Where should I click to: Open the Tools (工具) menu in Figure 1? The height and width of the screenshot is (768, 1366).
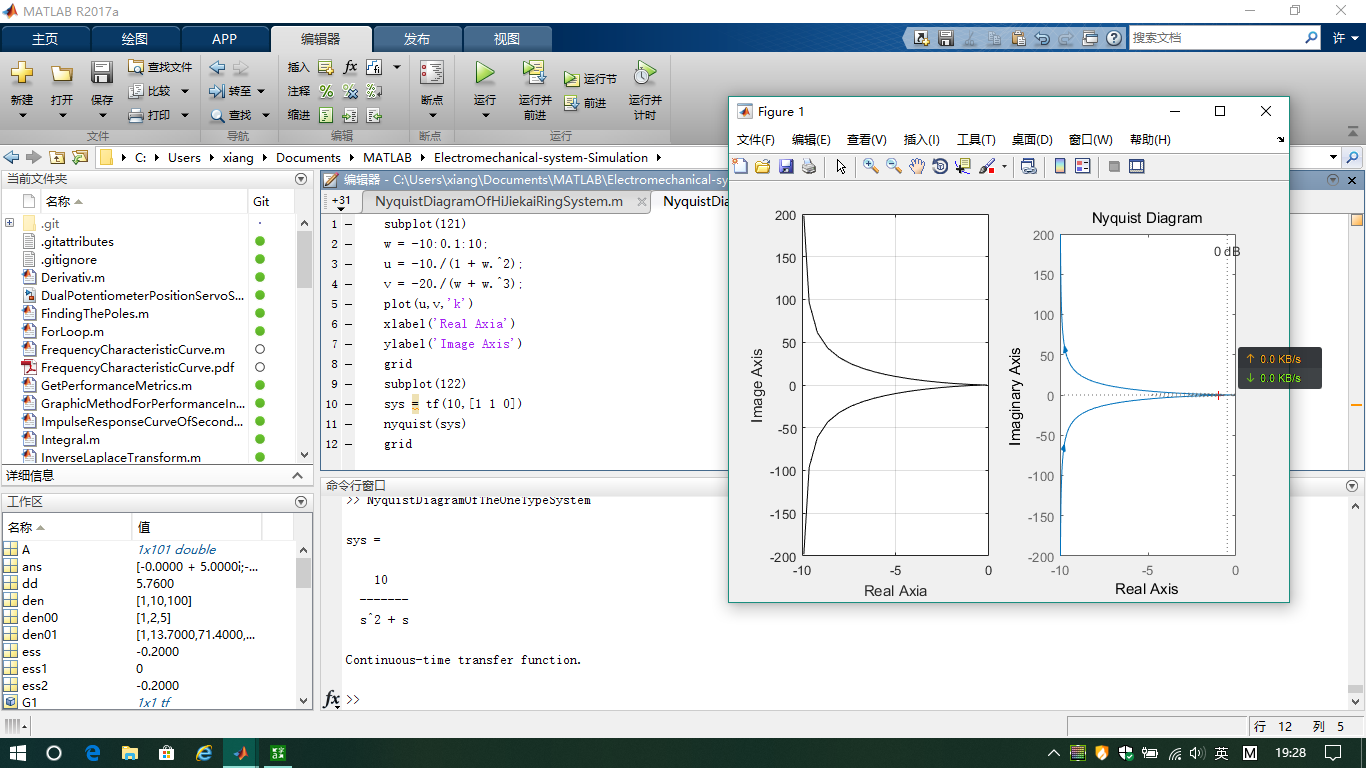click(x=976, y=140)
